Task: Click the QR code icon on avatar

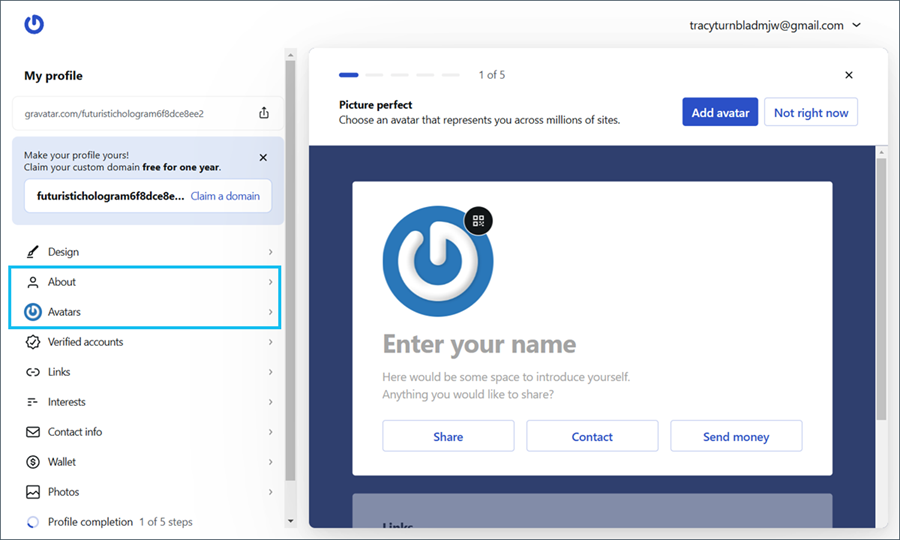Action: tap(478, 221)
